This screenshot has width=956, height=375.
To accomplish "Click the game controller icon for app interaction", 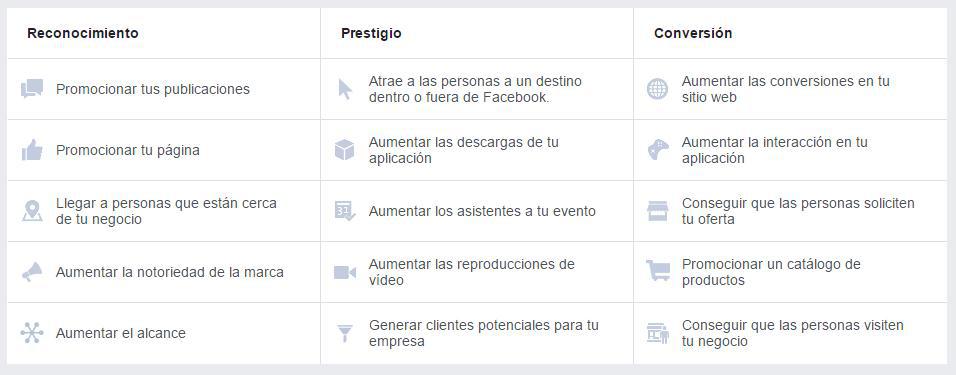I will tap(657, 150).
